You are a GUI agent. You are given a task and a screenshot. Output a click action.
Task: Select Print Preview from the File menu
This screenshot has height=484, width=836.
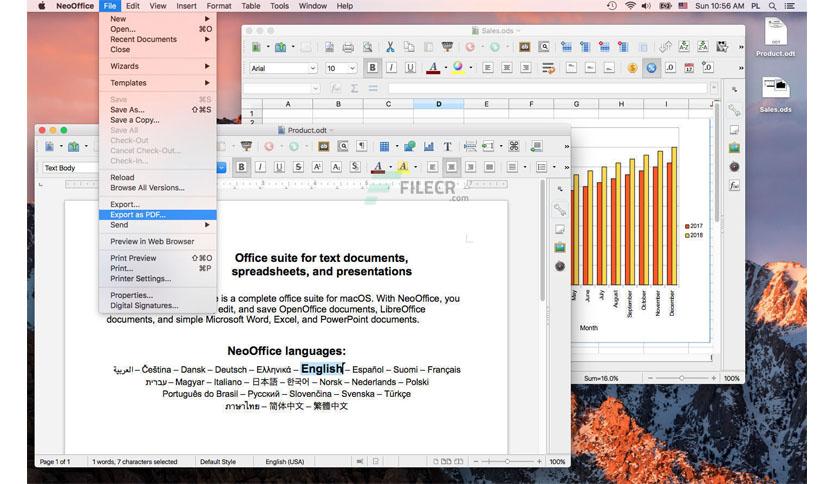click(158, 258)
